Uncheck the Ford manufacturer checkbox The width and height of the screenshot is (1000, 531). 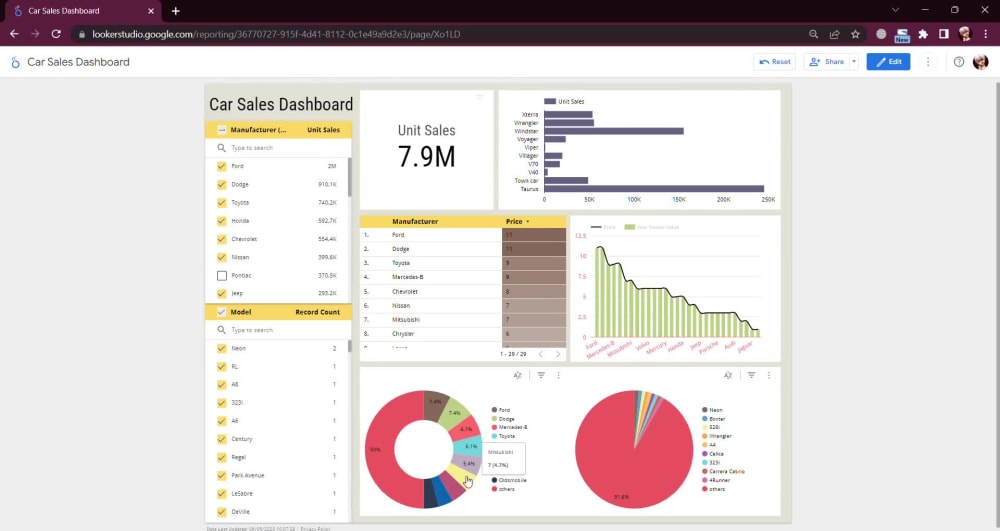coord(221,166)
